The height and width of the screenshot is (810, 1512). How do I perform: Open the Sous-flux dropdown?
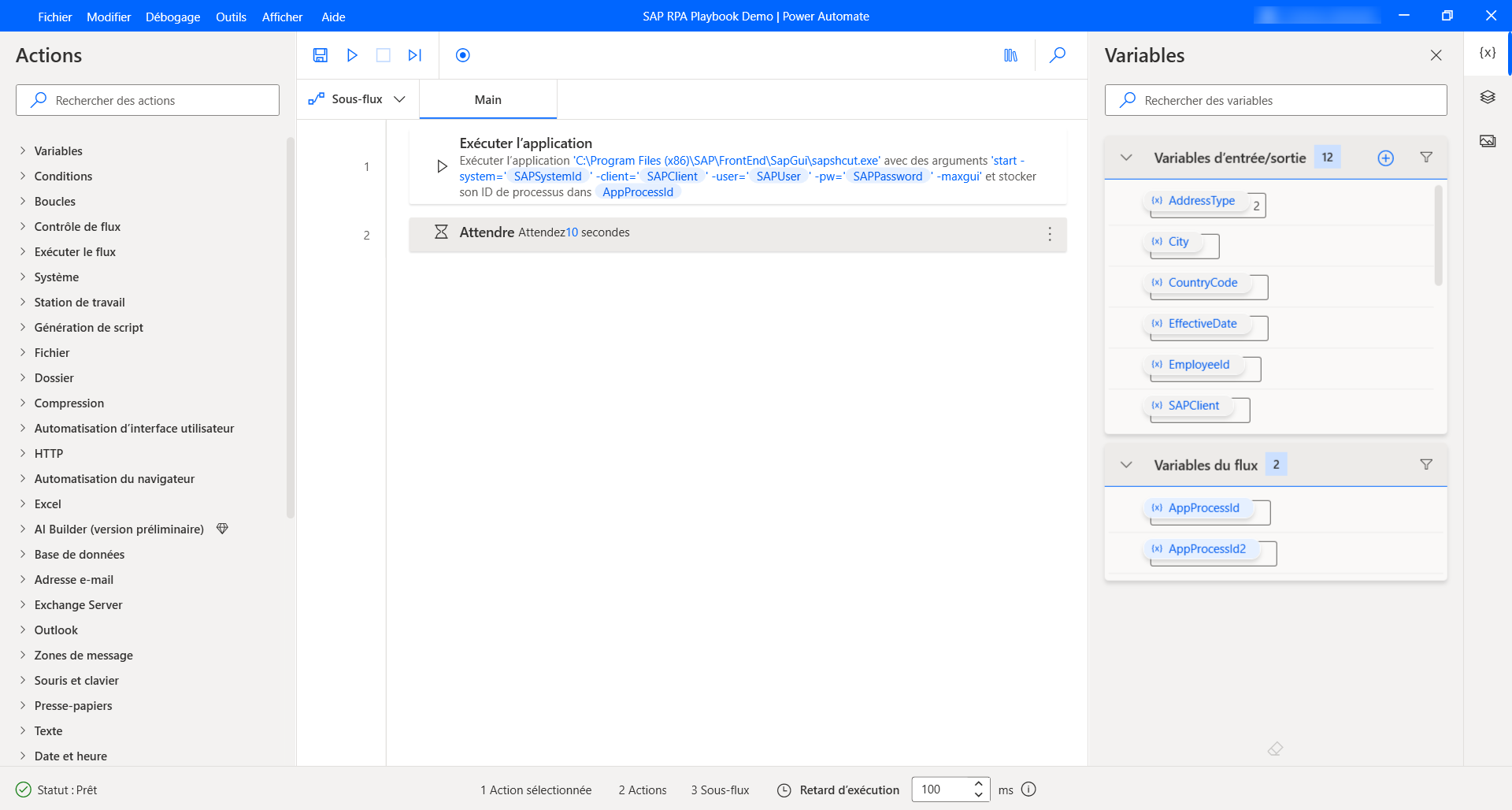tap(358, 99)
